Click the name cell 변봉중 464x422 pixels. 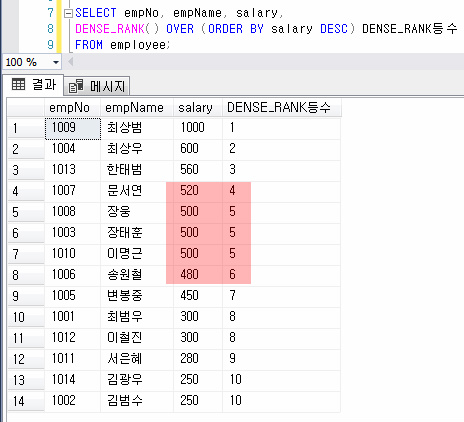coord(137,296)
